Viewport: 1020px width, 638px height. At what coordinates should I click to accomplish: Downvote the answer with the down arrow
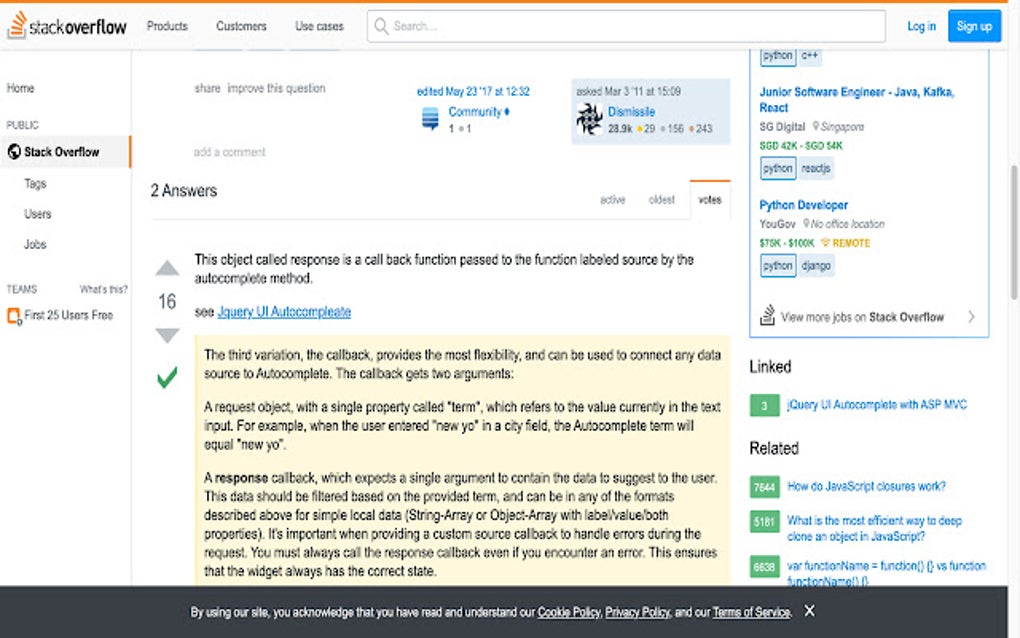tap(167, 336)
